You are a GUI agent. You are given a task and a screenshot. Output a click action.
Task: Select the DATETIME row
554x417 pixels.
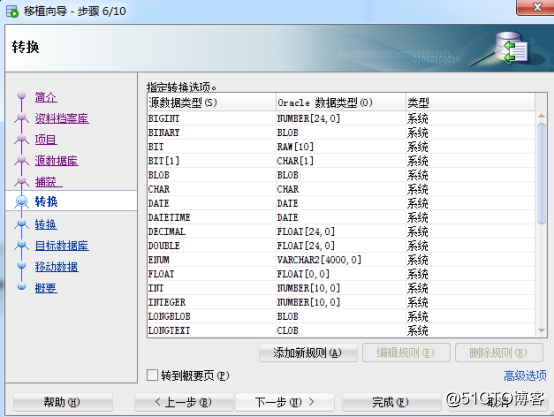[x=341, y=217]
